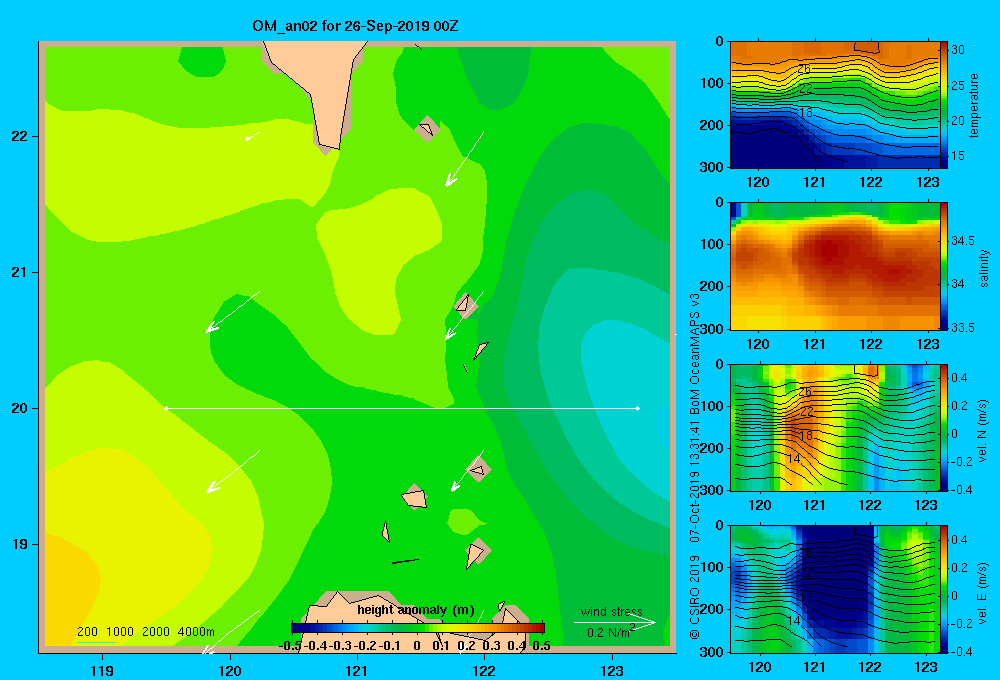The height and width of the screenshot is (680, 1000).
Task: Click the CSIRO BoM OceanMAPS copyright text
Action: pos(695,465)
